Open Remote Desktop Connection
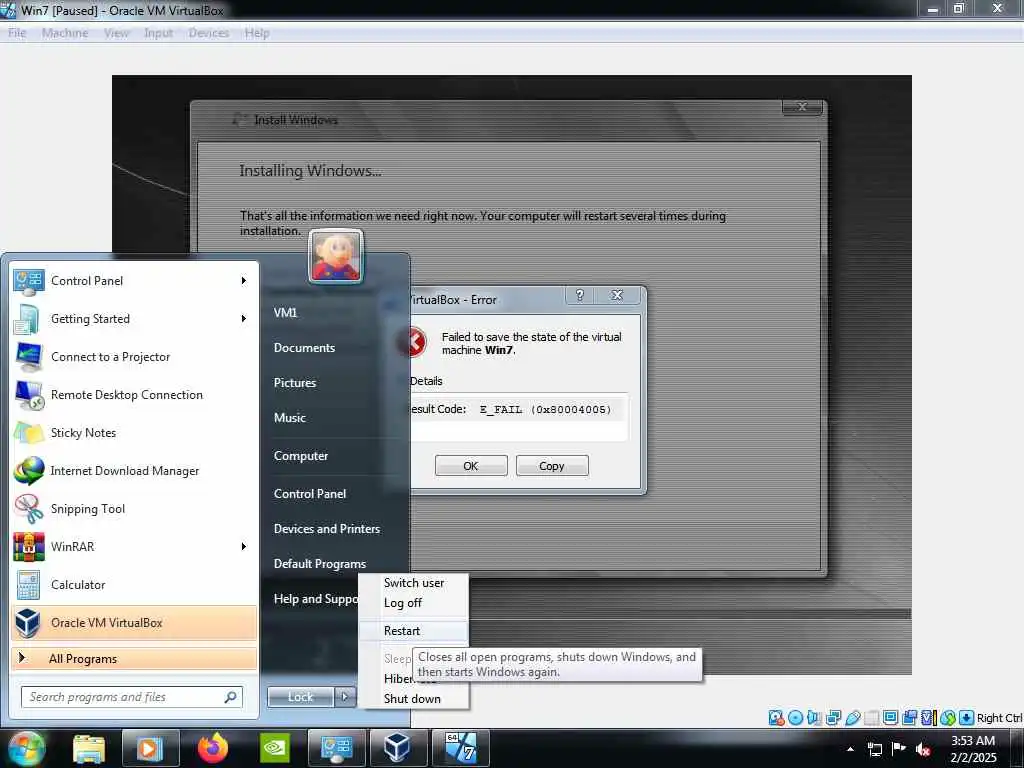 134,394
